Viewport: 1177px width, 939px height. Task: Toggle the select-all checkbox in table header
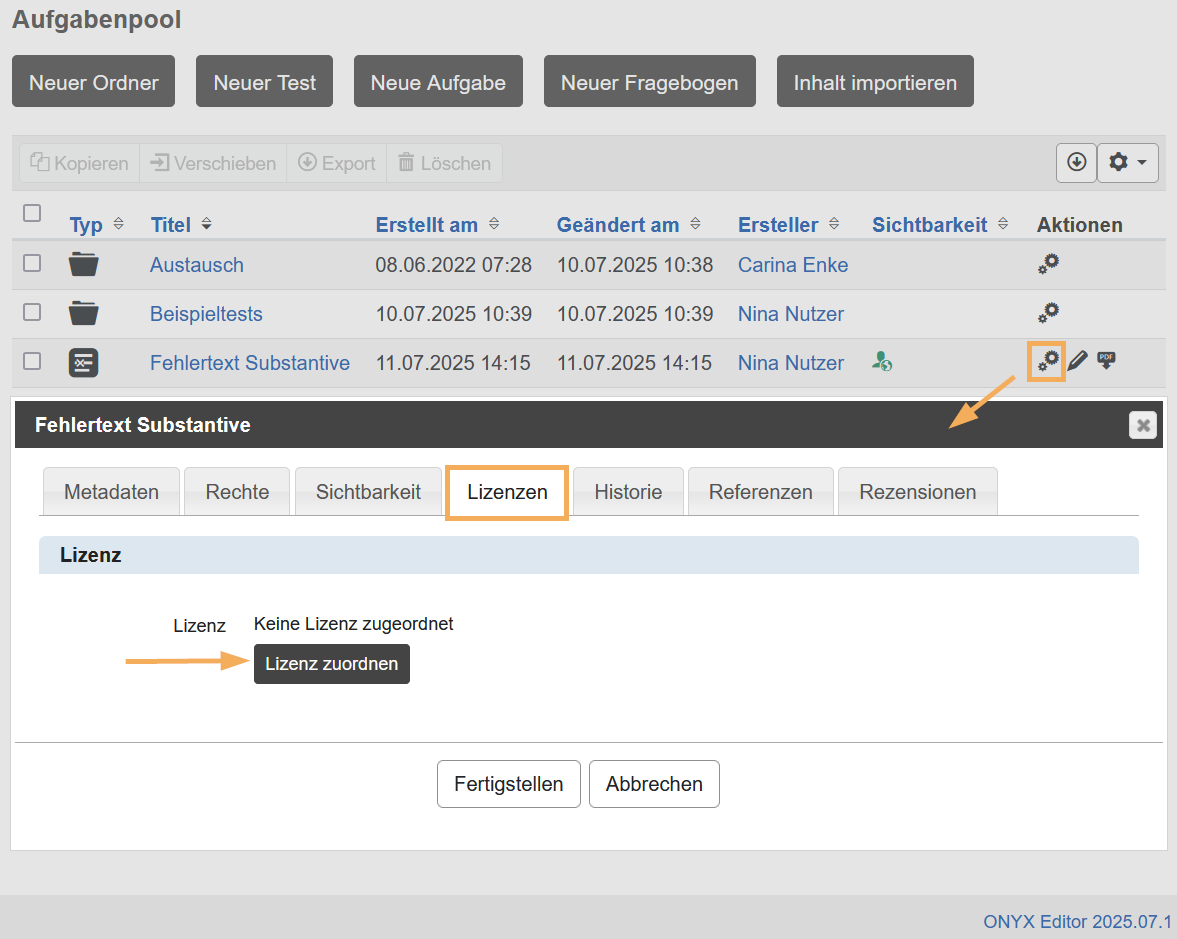tap(32, 213)
